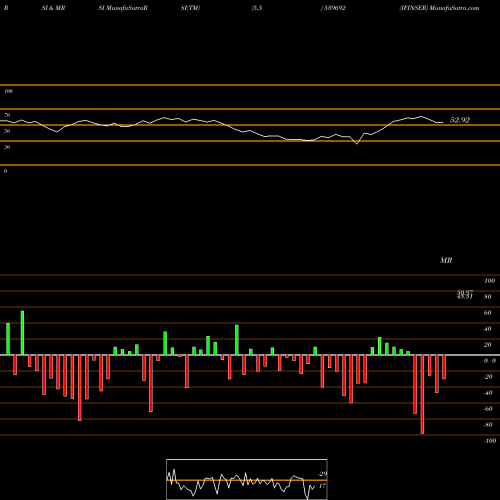This screenshot has height=500, width=500.
Task: Click the 29 value in the mini chart
Action: coord(322,474)
